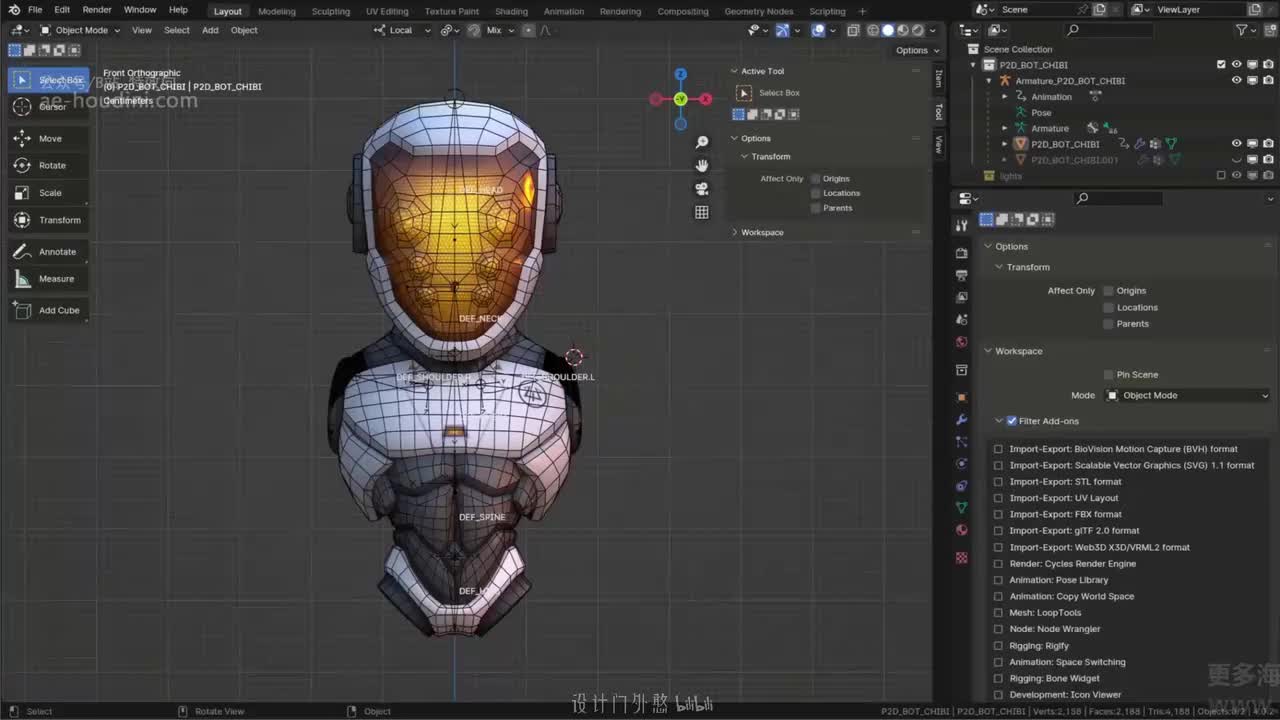Open View Layer properties tab icon
1280x720 pixels.
[962, 297]
